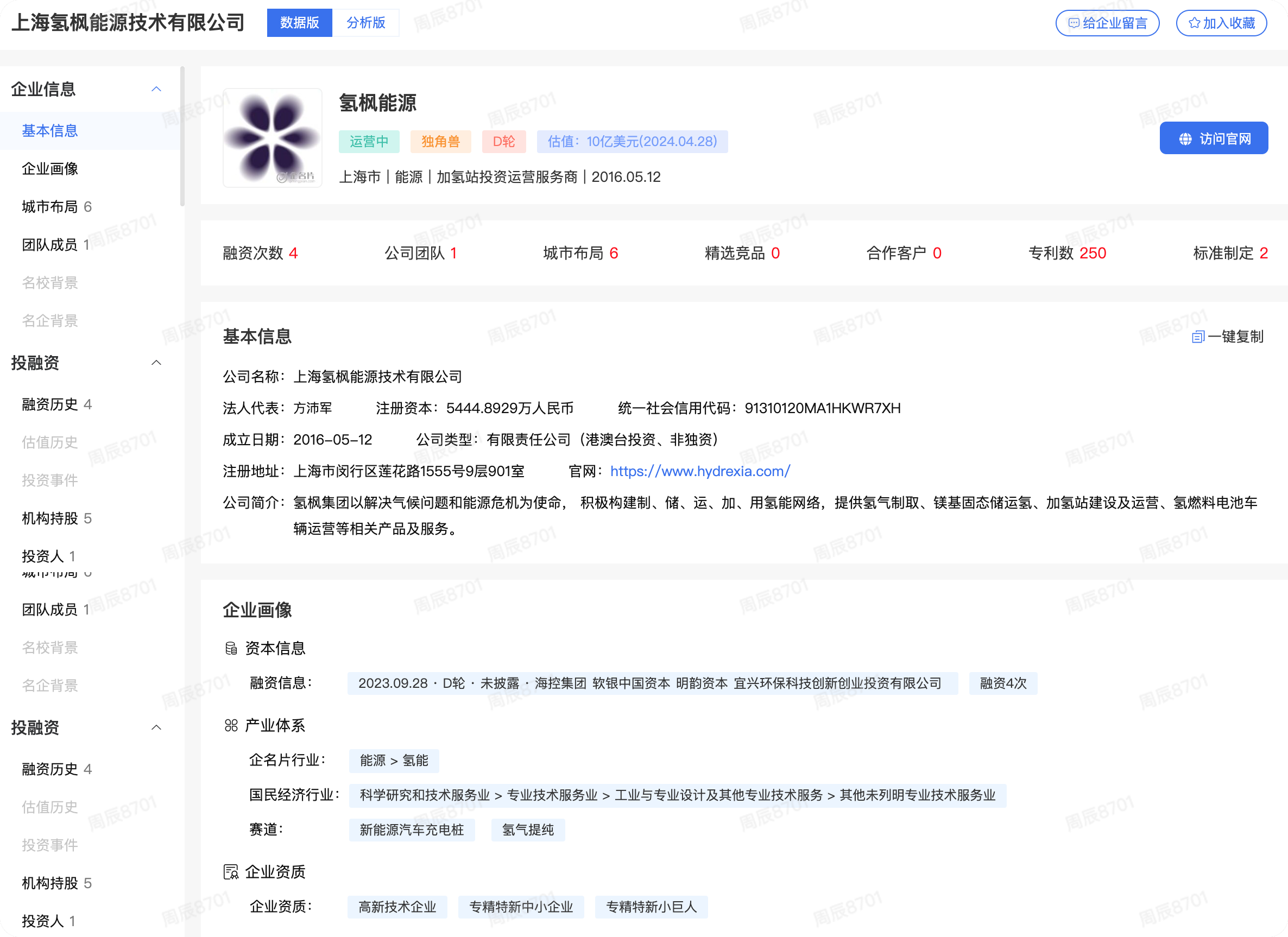Image resolution: width=1288 pixels, height=937 pixels.
Task: Click the 科学研究和技术服务业 industry classification tag
Action: point(678,796)
